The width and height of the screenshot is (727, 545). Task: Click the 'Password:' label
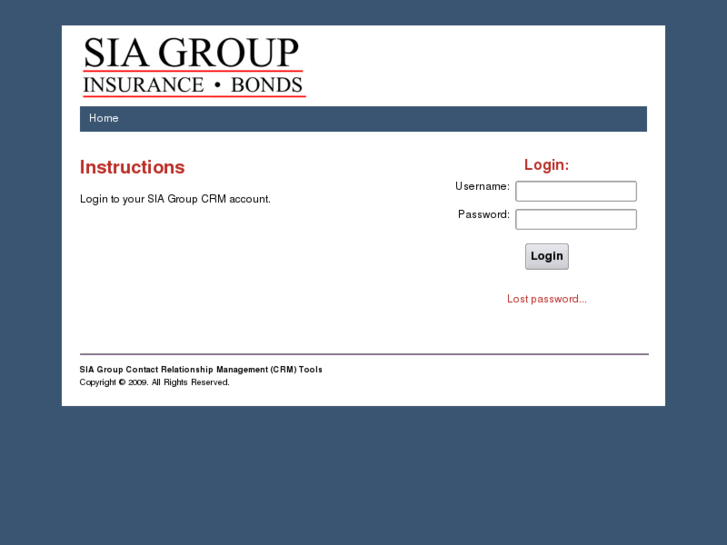pos(484,214)
